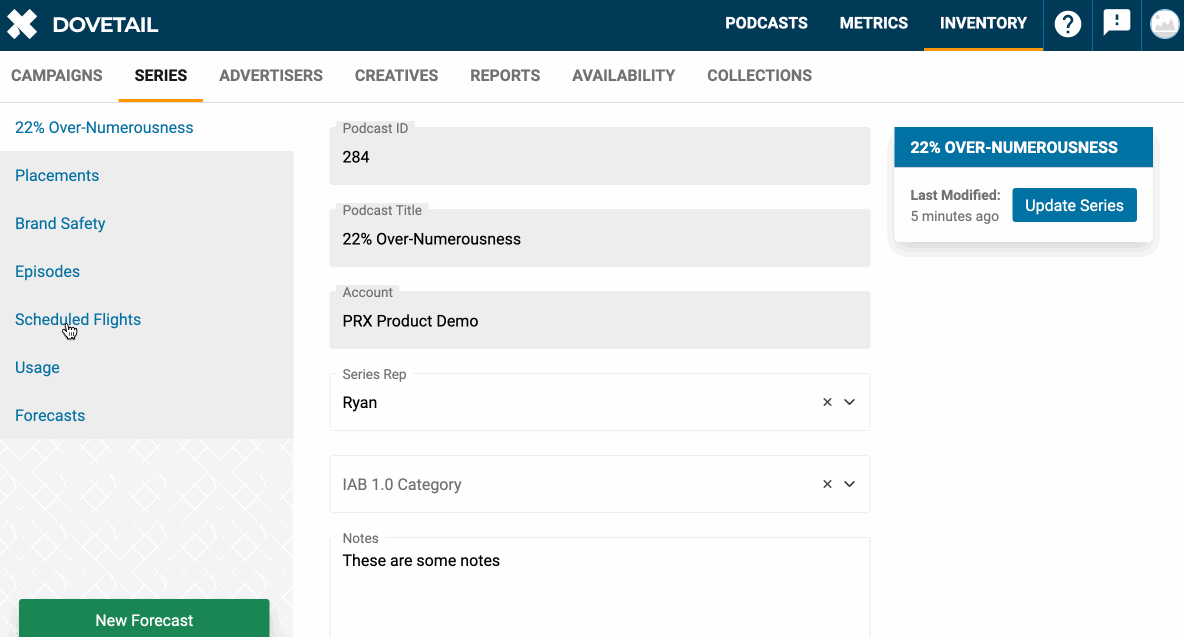The height and width of the screenshot is (637, 1184).
Task: Open the Collections tab
Action: point(760,75)
